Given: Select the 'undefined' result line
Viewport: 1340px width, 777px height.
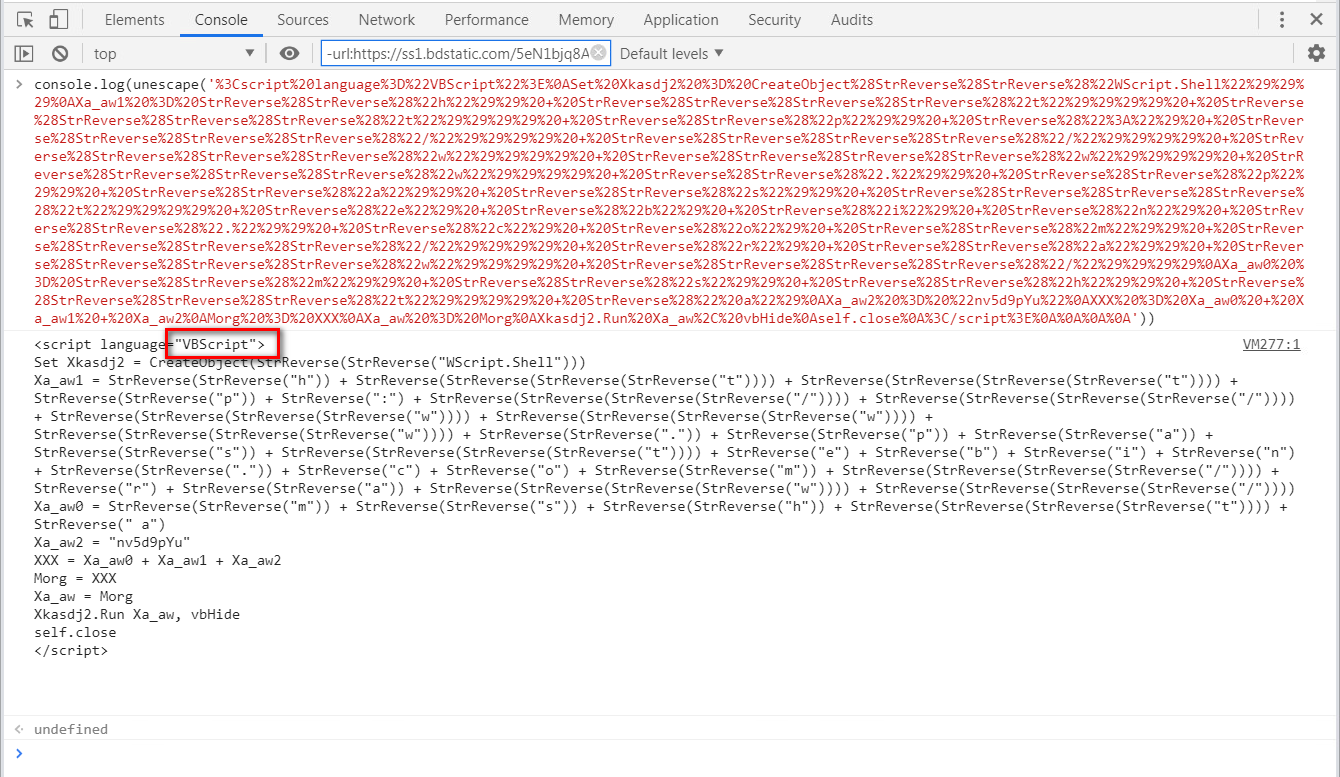Looking at the screenshot, I should [70, 729].
